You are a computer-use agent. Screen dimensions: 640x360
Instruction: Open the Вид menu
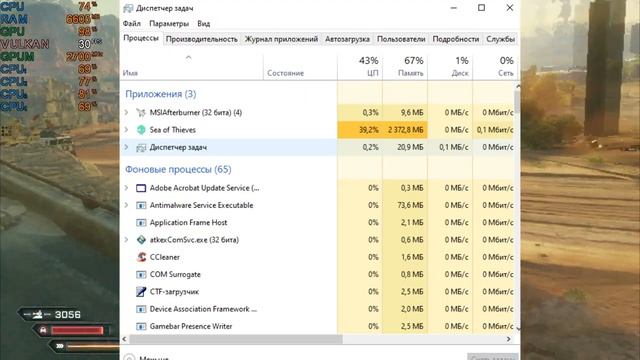tap(203, 24)
